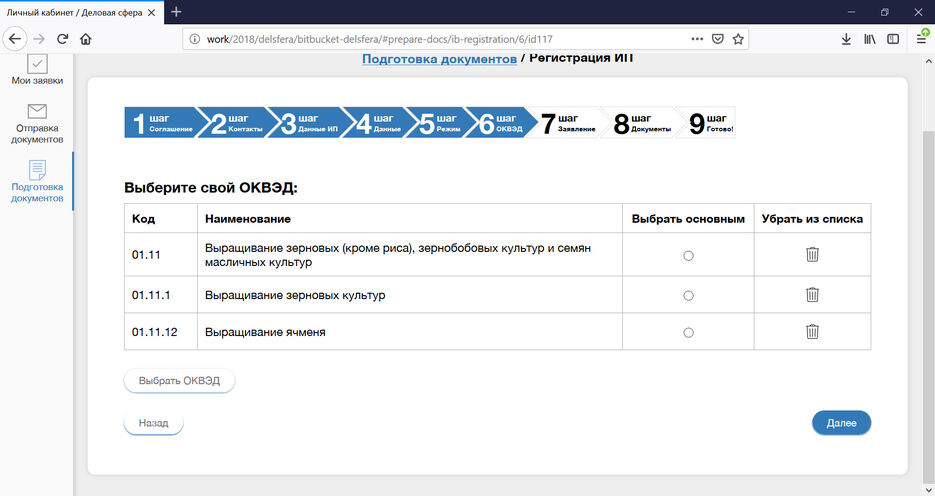This screenshot has height=496, width=935.
Task: Select 01.11 as main OKVED
Action: click(688, 256)
